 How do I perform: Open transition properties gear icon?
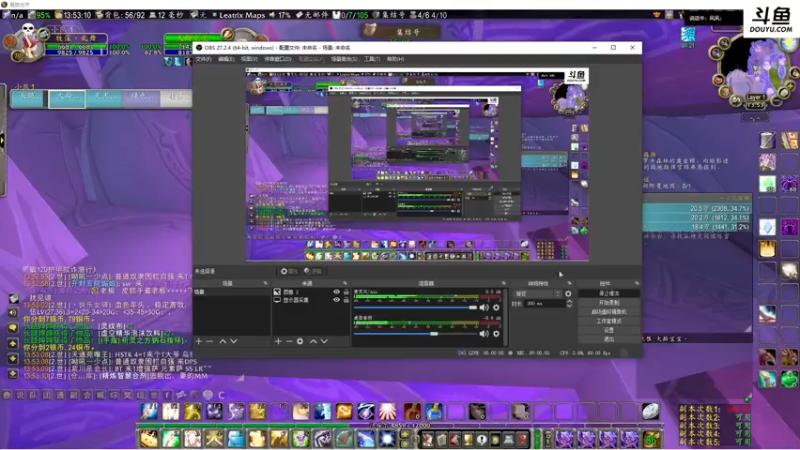pyautogui.click(x=568, y=294)
